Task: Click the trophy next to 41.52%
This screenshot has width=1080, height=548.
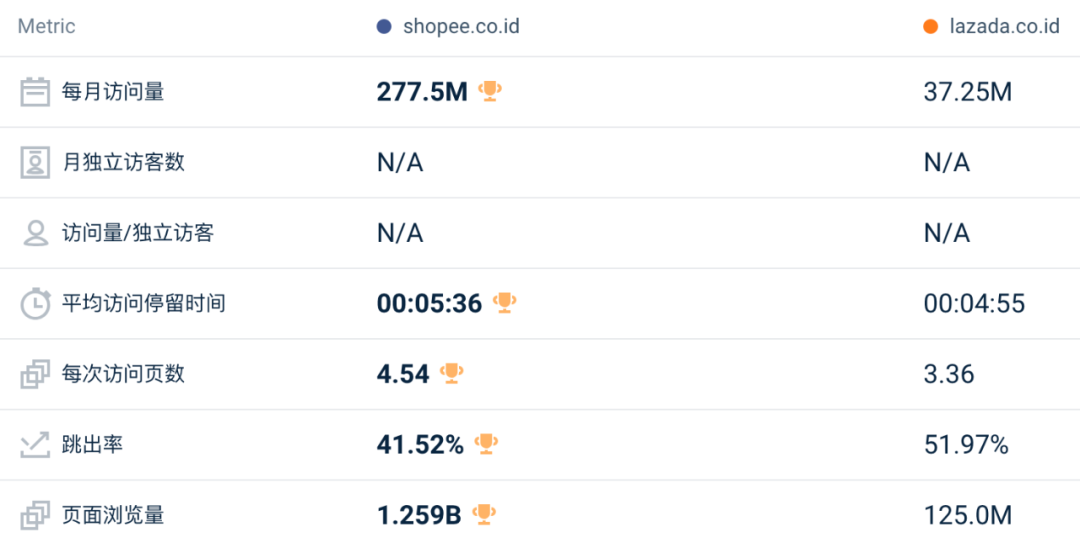Action: 486,444
